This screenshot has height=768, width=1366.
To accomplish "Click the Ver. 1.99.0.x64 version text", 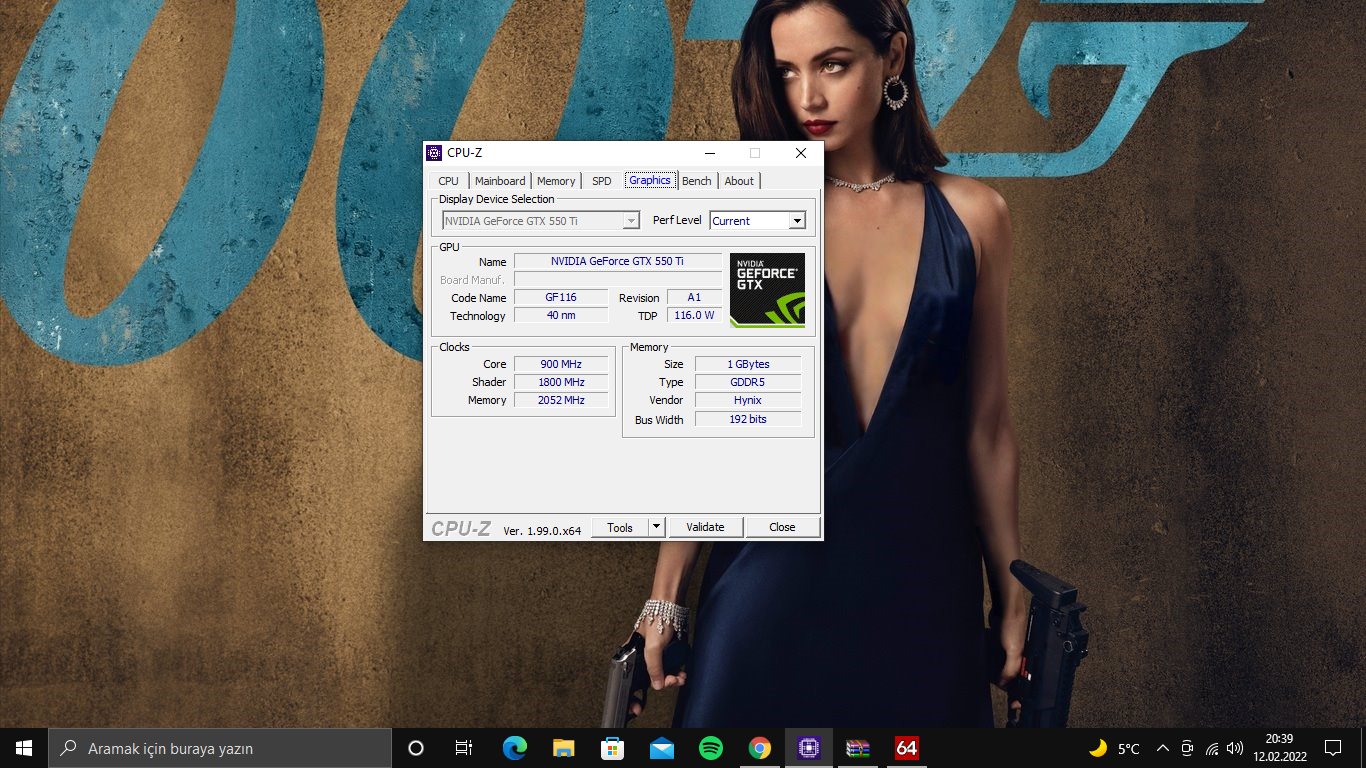I will pyautogui.click(x=542, y=530).
